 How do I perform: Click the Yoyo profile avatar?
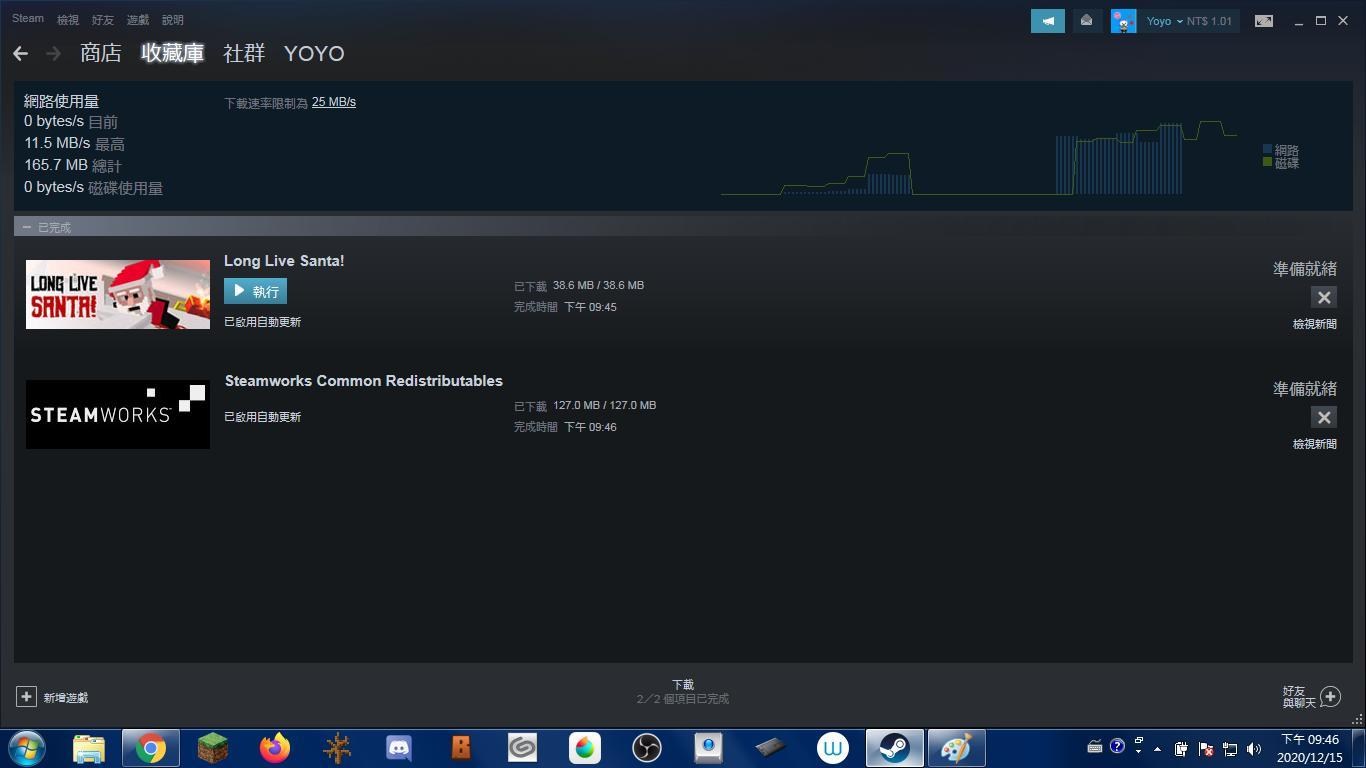tap(1123, 21)
